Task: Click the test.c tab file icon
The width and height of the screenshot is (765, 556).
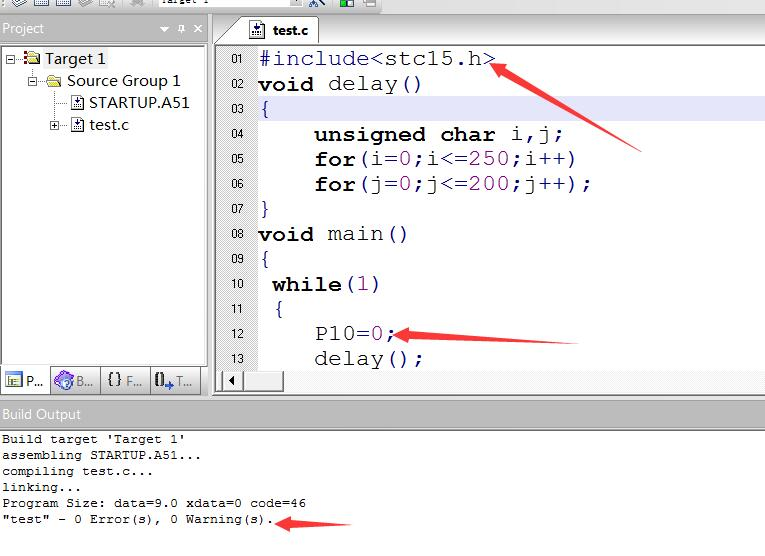Action: (x=257, y=30)
